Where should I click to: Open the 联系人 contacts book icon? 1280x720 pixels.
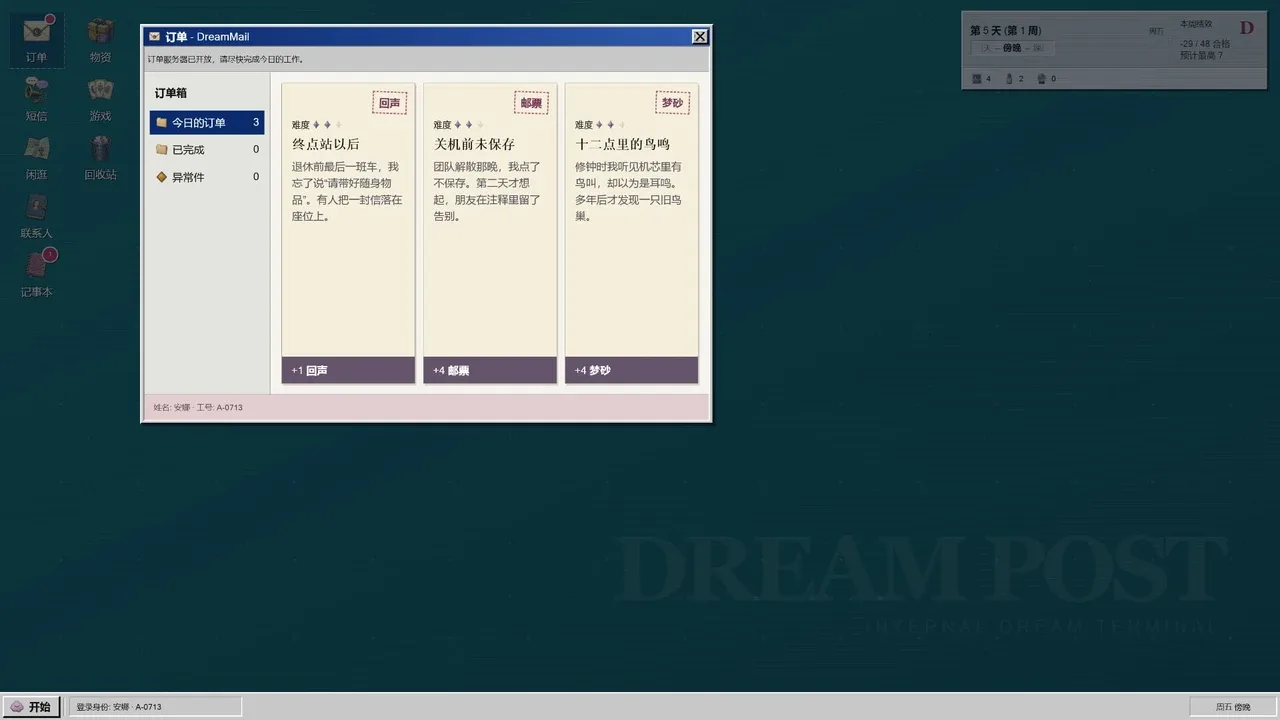[x=37, y=216]
